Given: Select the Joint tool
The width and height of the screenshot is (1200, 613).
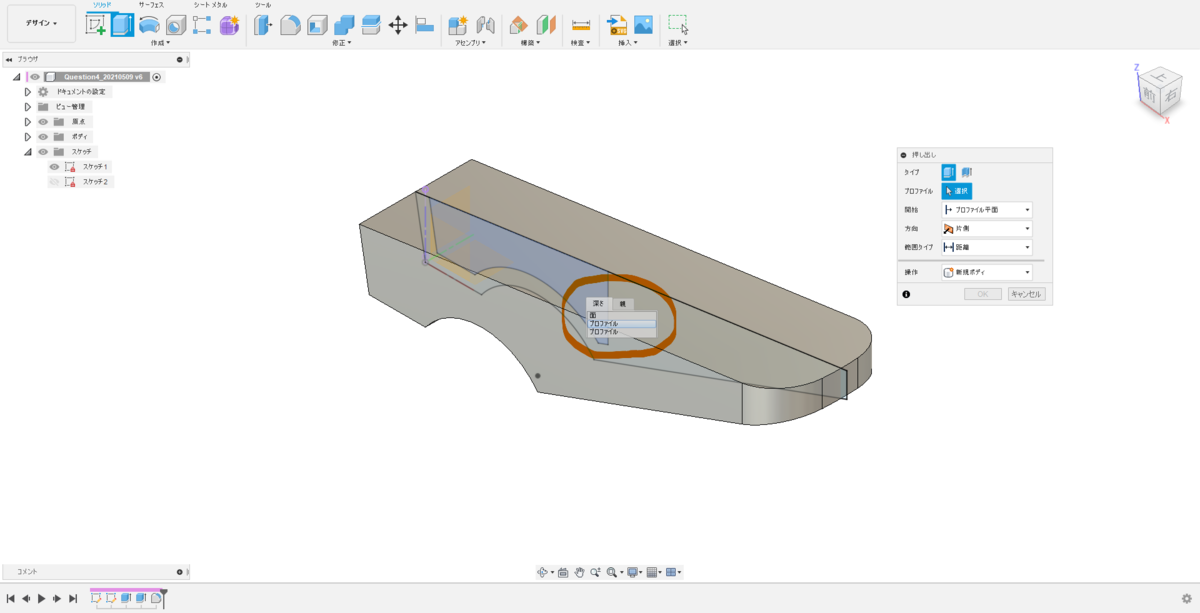Looking at the screenshot, I should (x=485, y=25).
